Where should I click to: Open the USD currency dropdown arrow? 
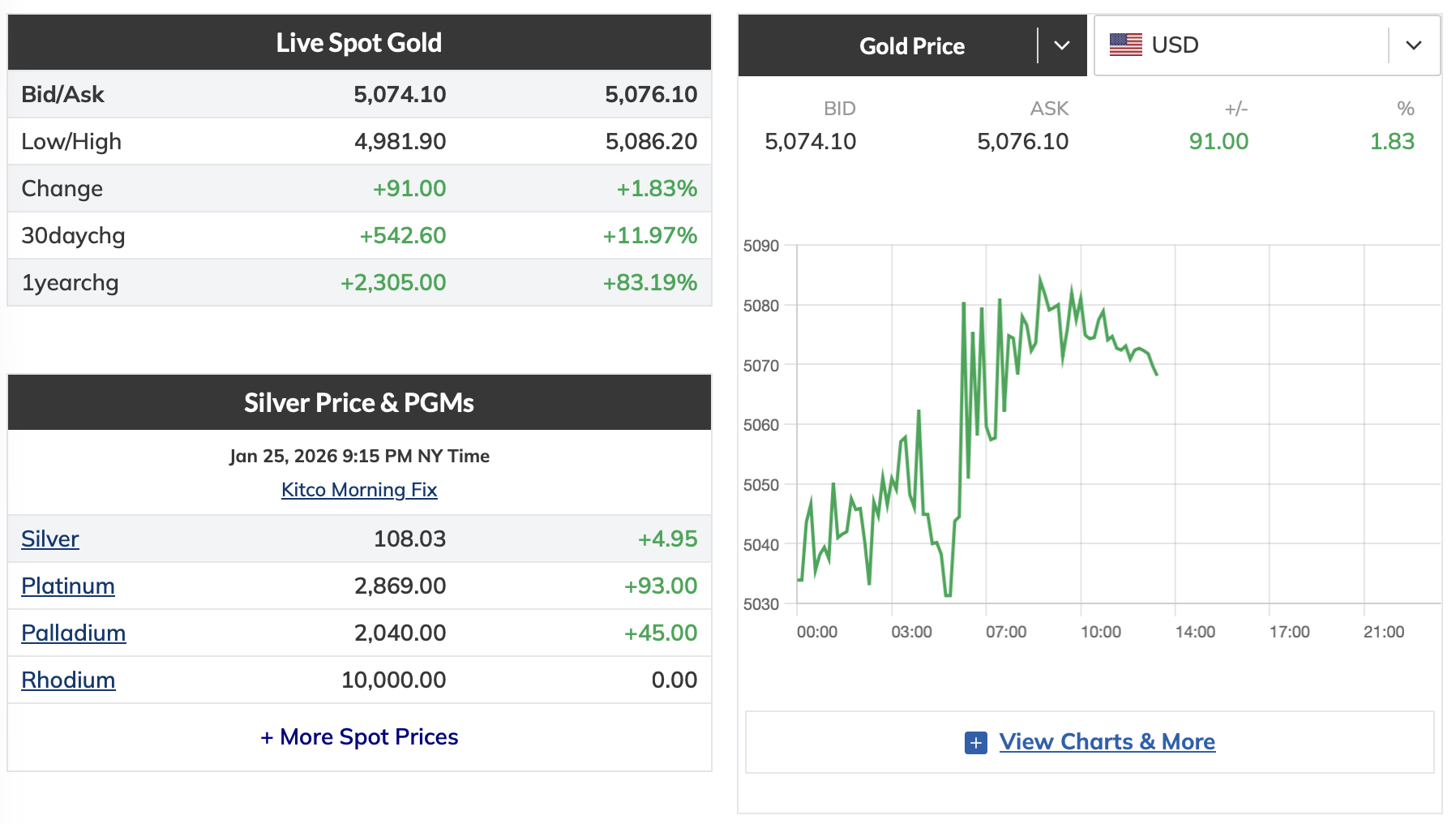point(1414,45)
